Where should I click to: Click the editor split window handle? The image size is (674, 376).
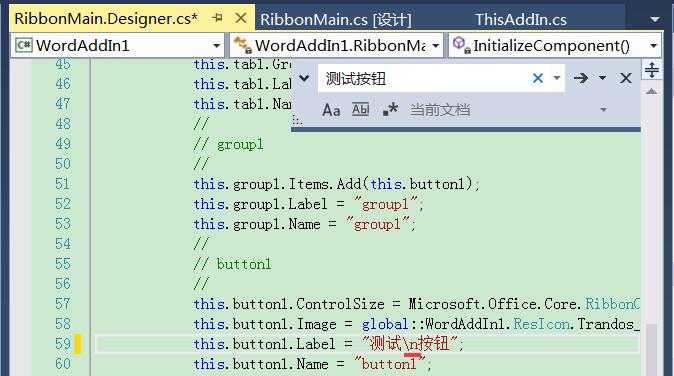tap(652, 70)
